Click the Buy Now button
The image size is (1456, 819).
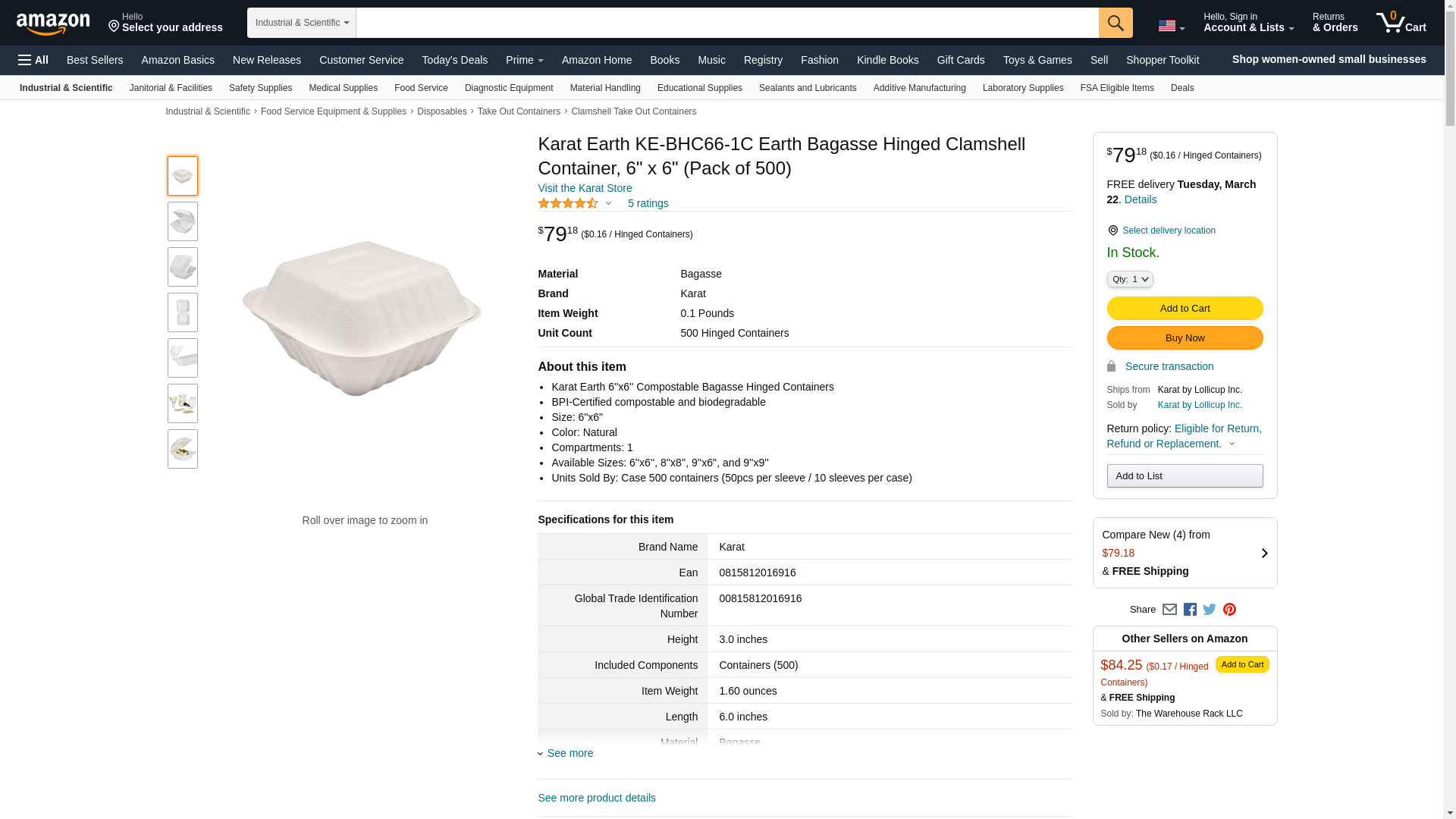[1185, 338]
